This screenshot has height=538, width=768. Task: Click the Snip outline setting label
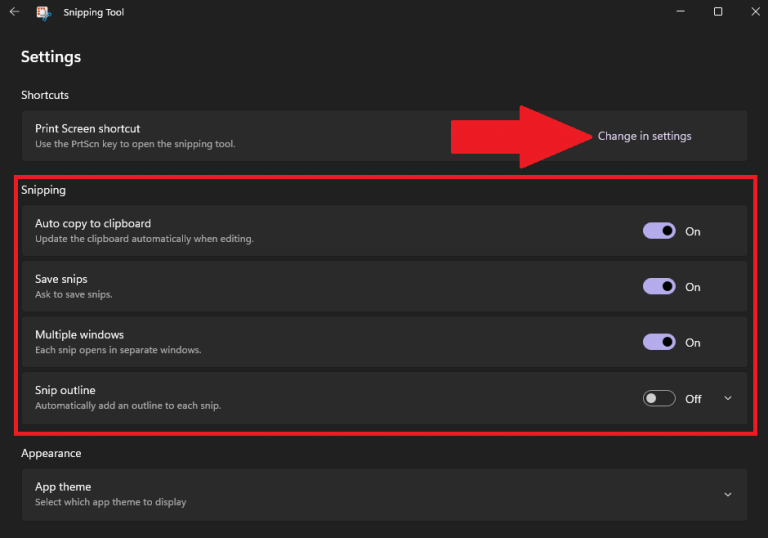[65, 390]
